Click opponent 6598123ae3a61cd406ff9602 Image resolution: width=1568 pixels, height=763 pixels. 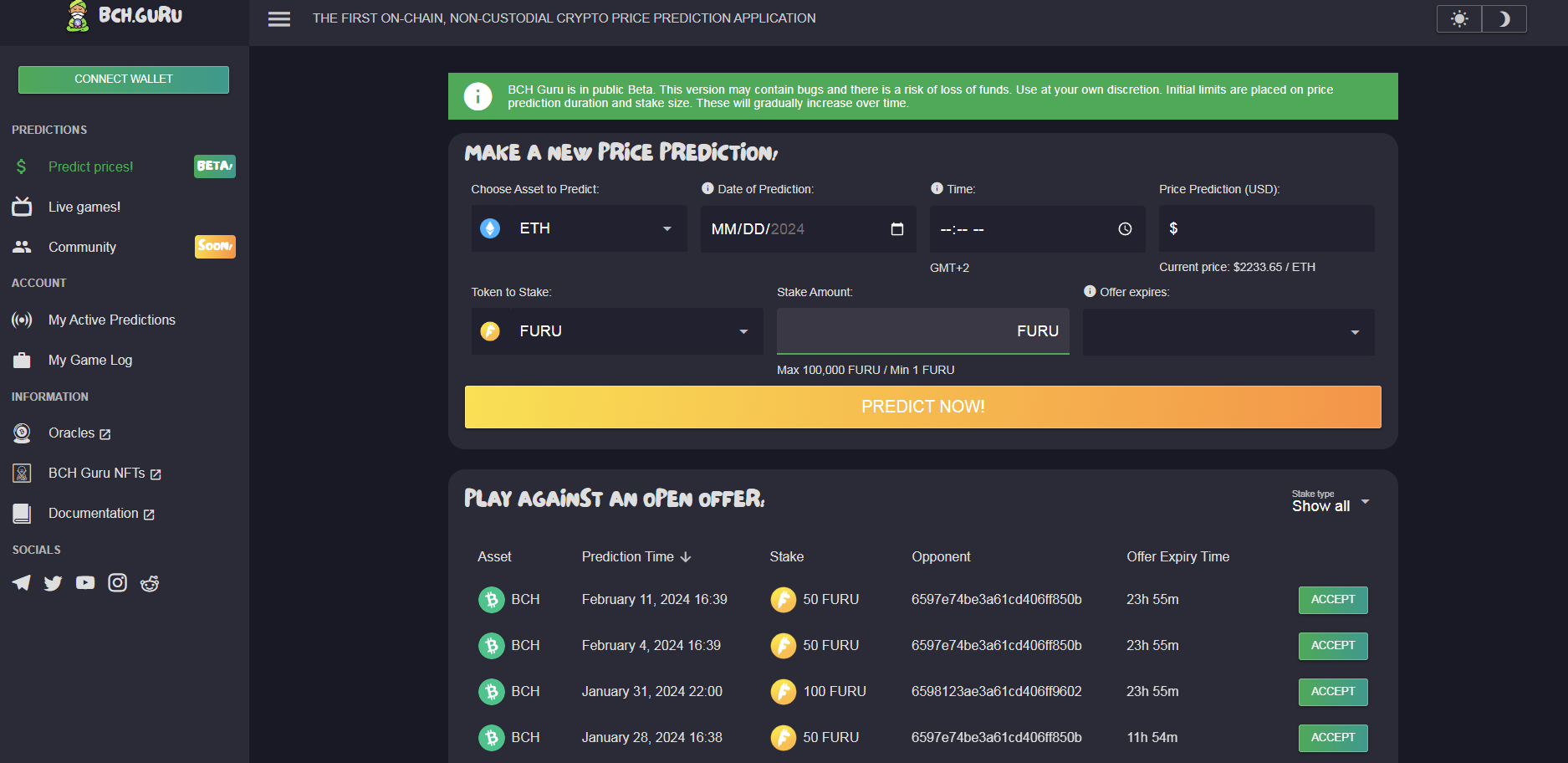tap(997, 692)
